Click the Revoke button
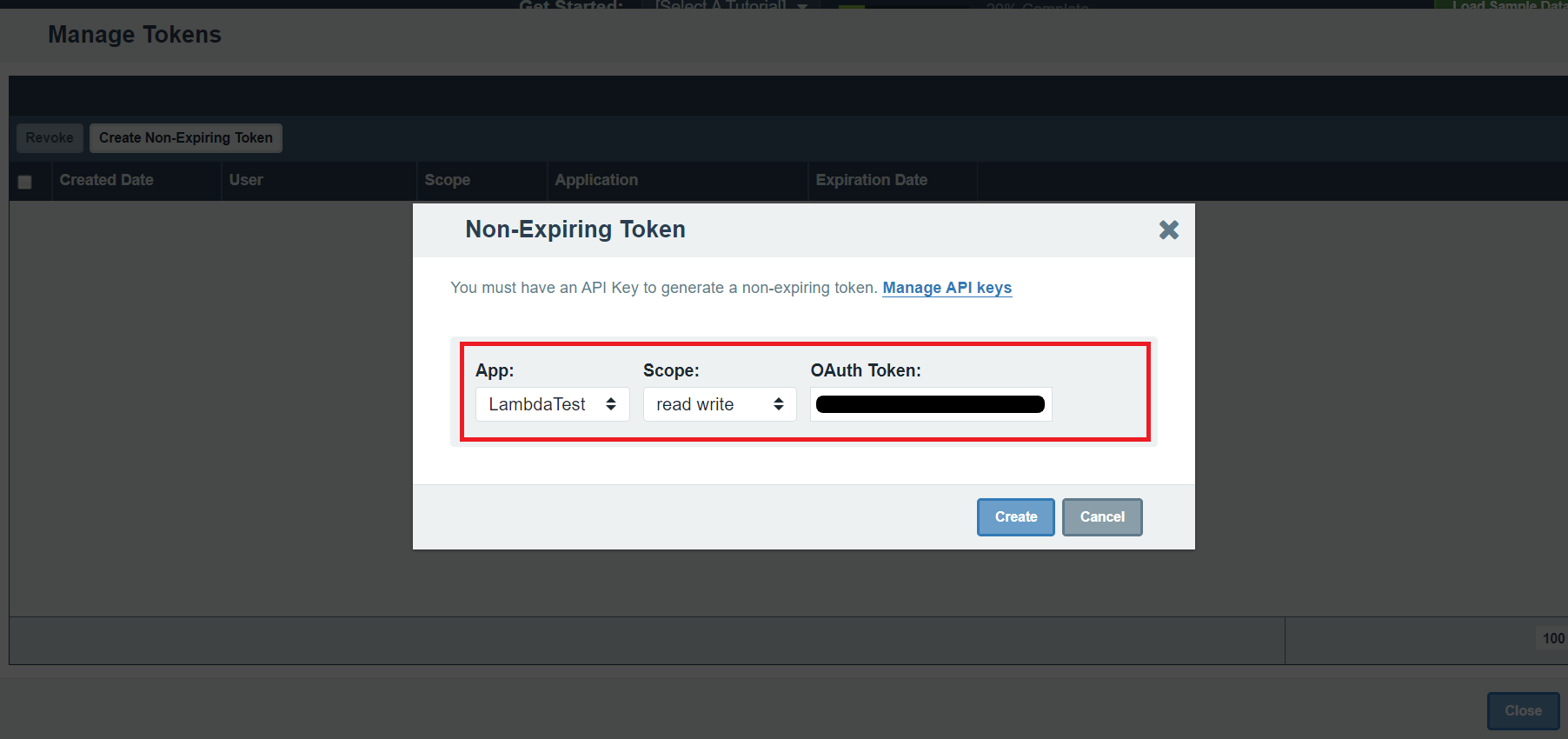 (x=50, y=138)
